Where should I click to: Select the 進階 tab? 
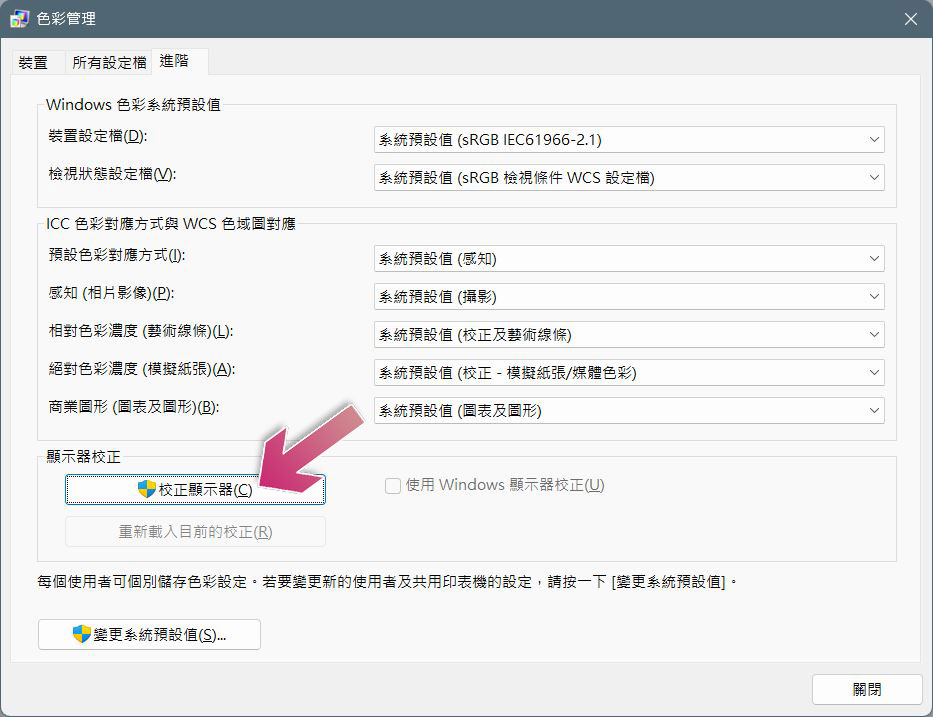coord(174,61)
